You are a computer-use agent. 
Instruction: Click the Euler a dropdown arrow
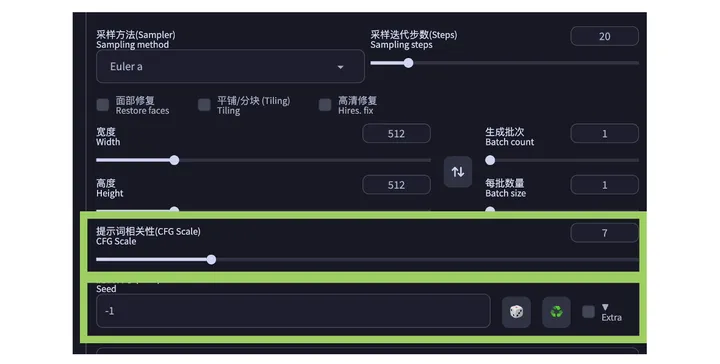[340, 67]
